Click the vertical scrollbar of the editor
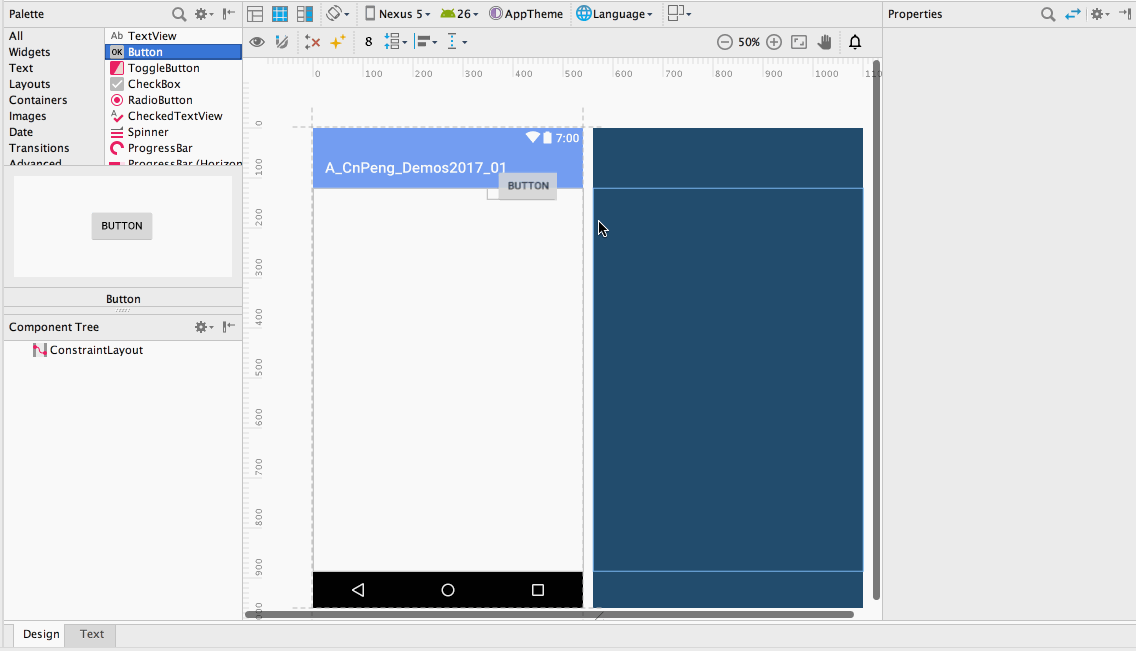The width and height of the screenshot is (1136, 651). (876, 330)
